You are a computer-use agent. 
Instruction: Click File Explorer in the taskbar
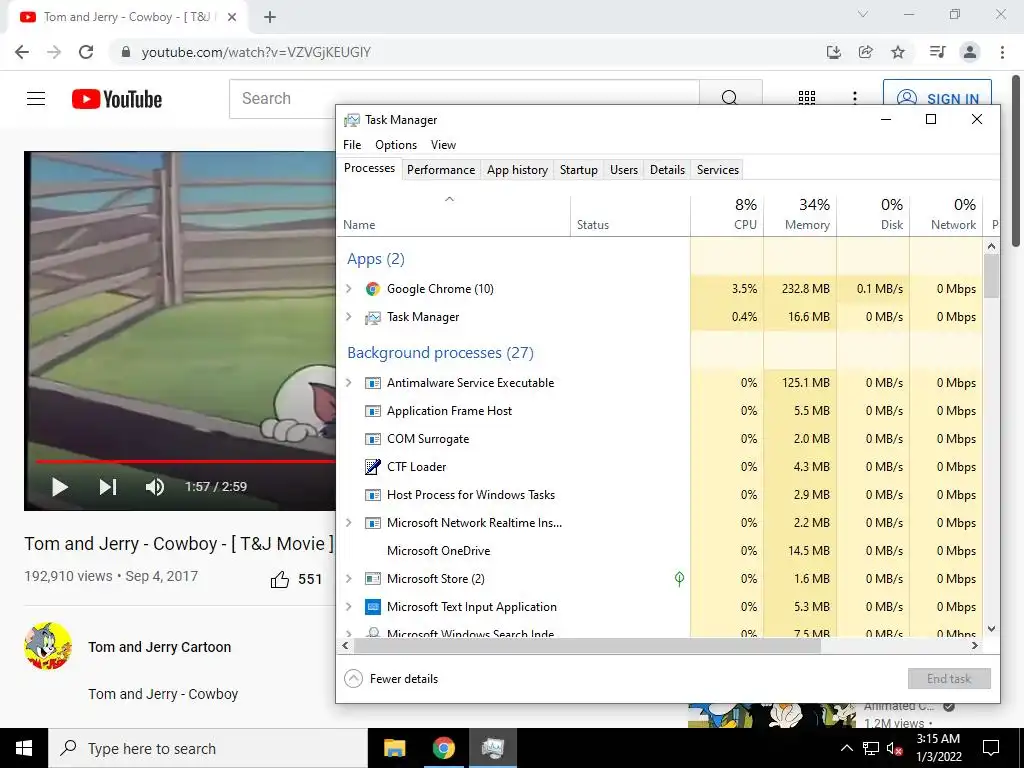click(394, 748)
